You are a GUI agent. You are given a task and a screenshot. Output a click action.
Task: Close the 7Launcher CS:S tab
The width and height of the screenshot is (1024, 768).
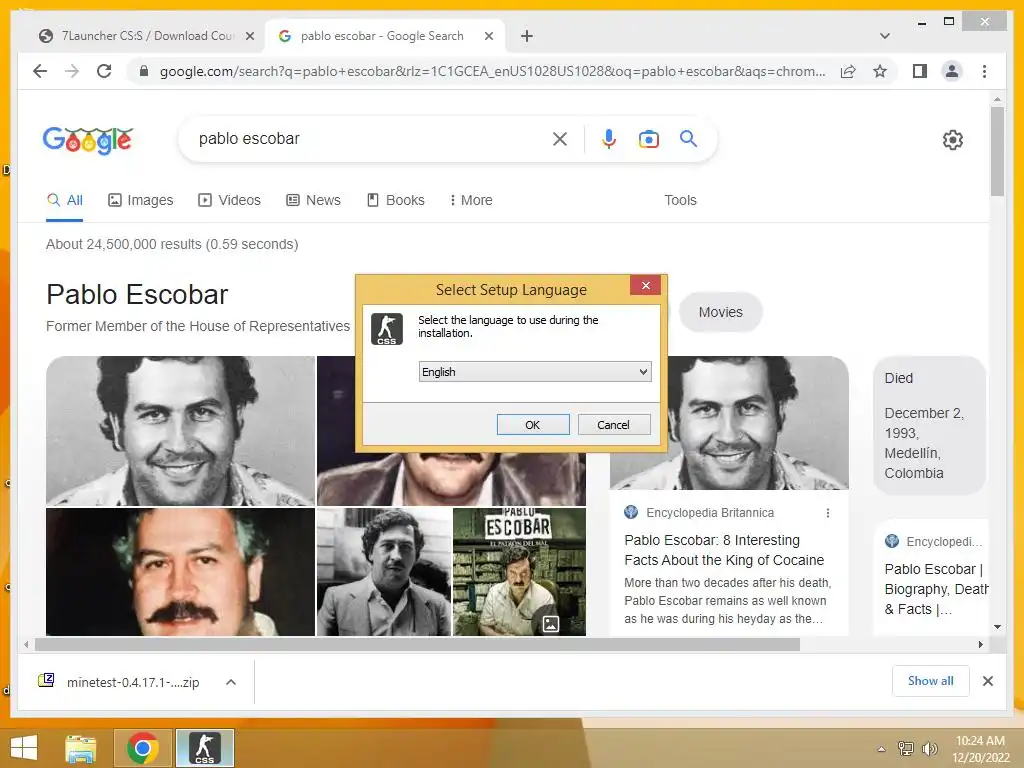(x=249, y=36)
